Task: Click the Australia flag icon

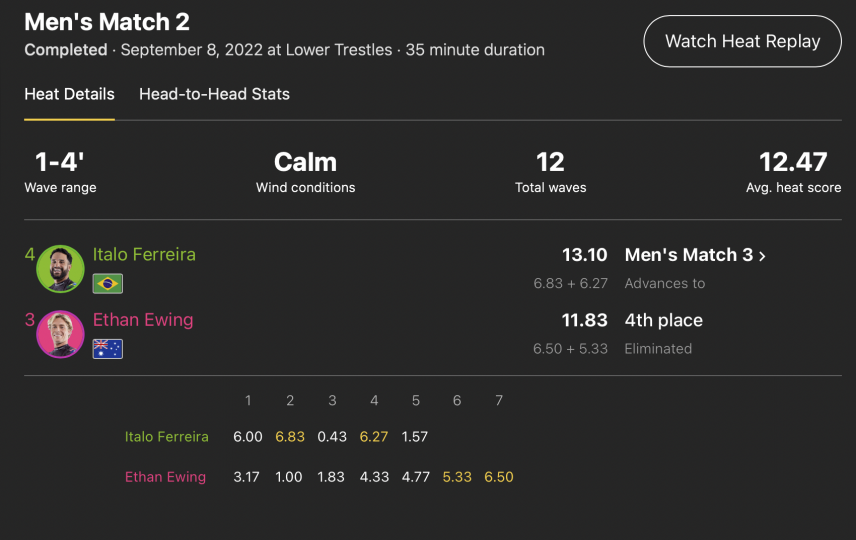Action: click(x=108, y=349)
